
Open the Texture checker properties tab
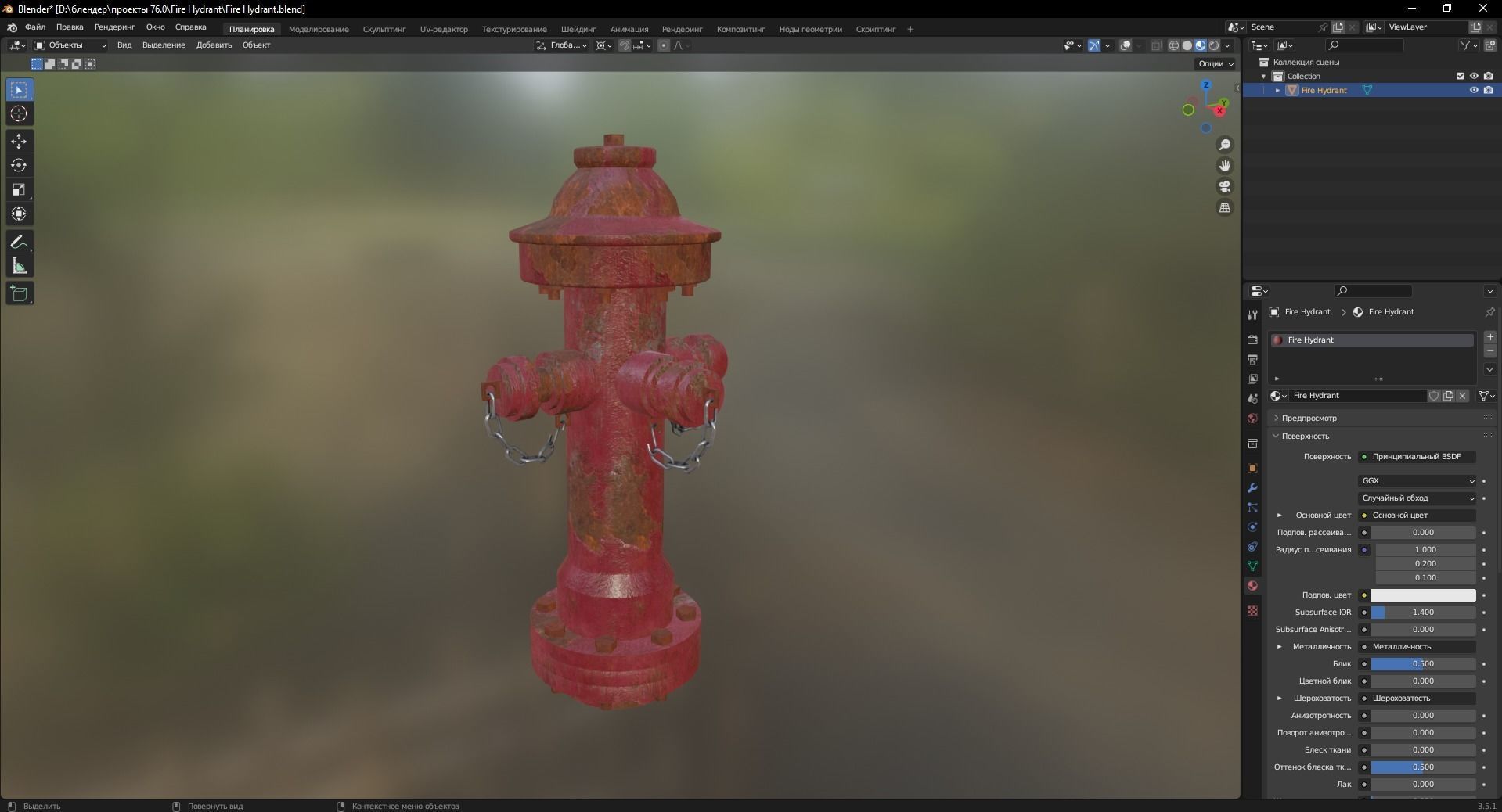point(1252,610)
